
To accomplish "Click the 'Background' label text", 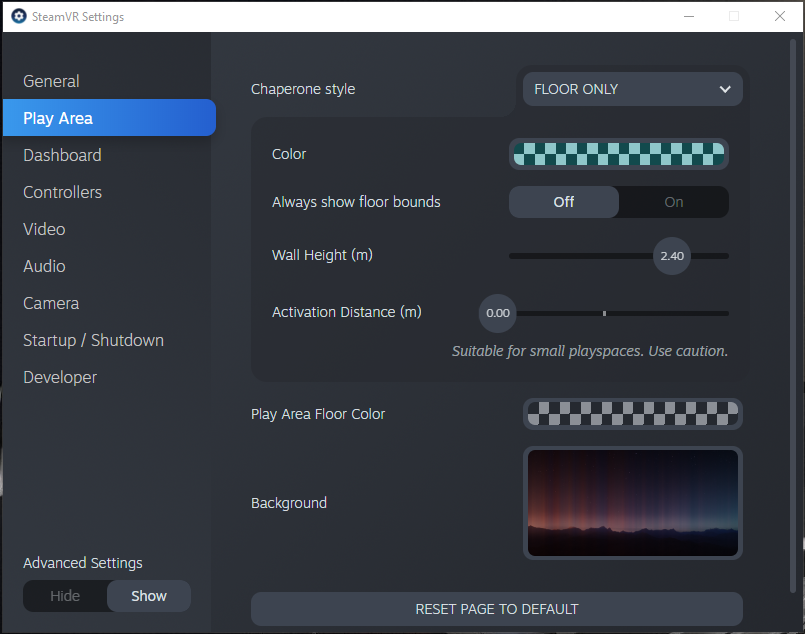I will point(289,503).
